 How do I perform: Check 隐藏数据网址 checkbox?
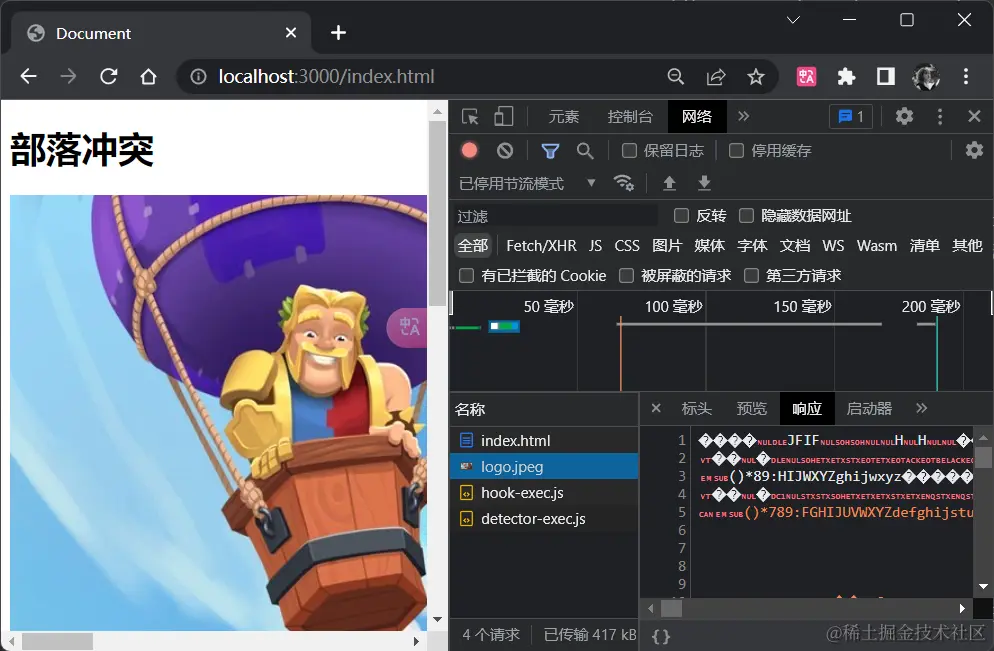click(x=747, y=216)
